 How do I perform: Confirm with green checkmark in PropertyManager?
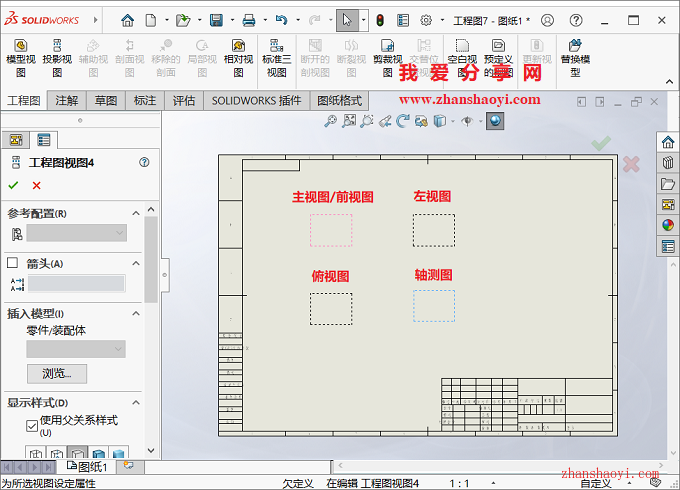point(13,186)
